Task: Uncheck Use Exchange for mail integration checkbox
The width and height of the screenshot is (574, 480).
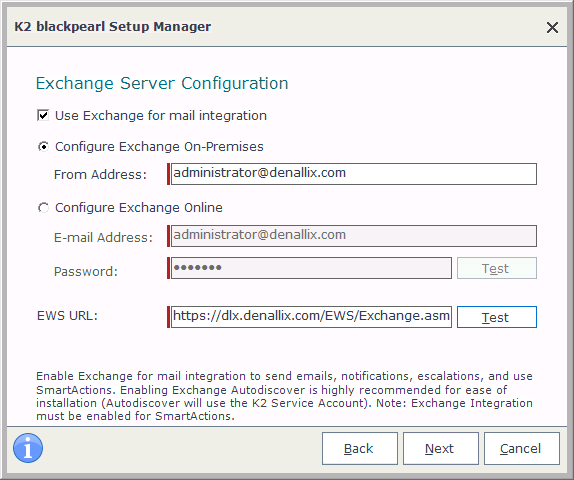Action: [x=43, y=115]
